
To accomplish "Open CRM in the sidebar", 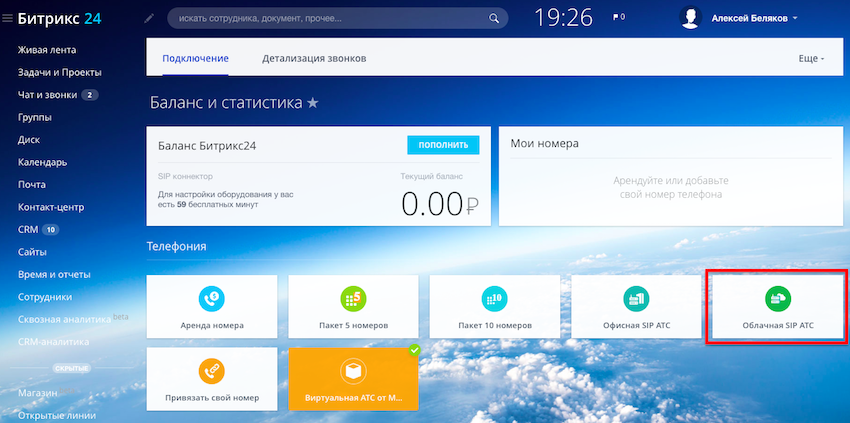I will [28, 229].
